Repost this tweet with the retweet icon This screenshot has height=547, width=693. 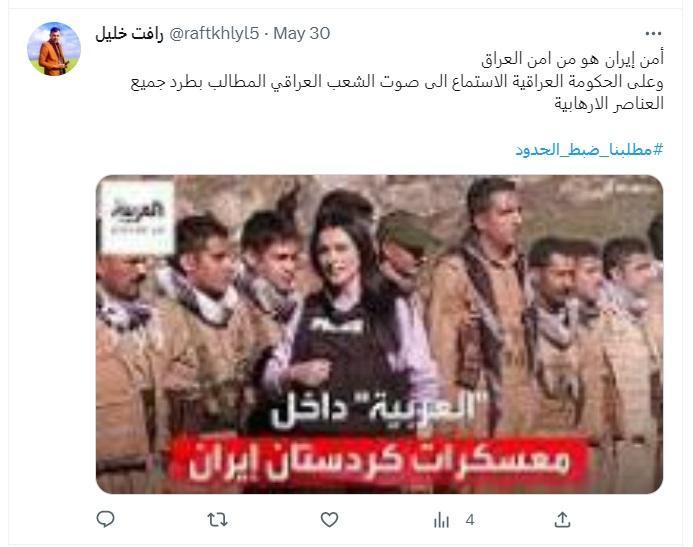click(x=217, y=520)
